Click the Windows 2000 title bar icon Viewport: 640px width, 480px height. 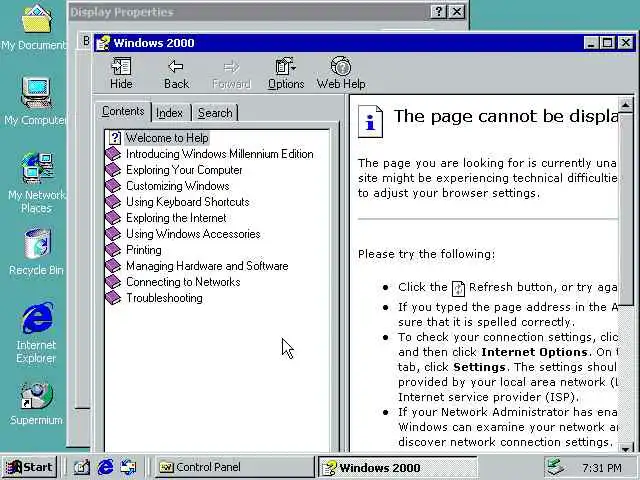point(103,43)
